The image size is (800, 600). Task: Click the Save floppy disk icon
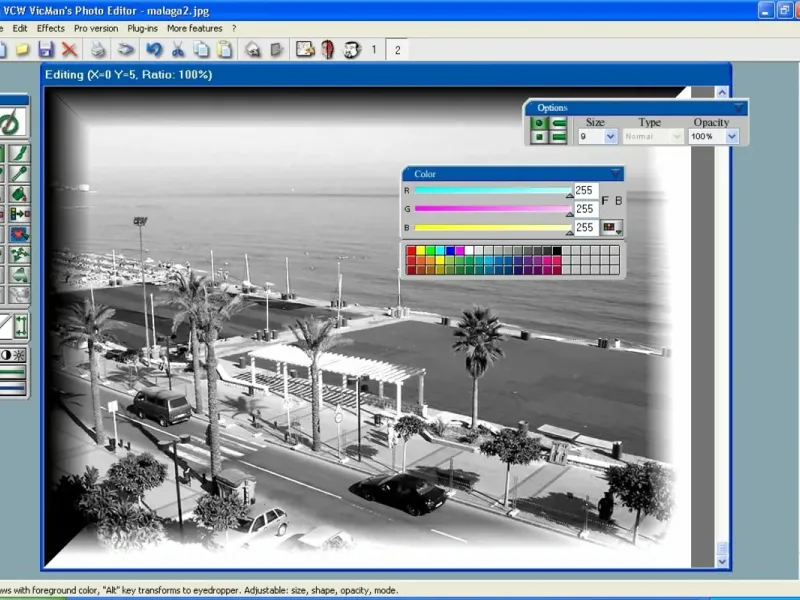46,49
